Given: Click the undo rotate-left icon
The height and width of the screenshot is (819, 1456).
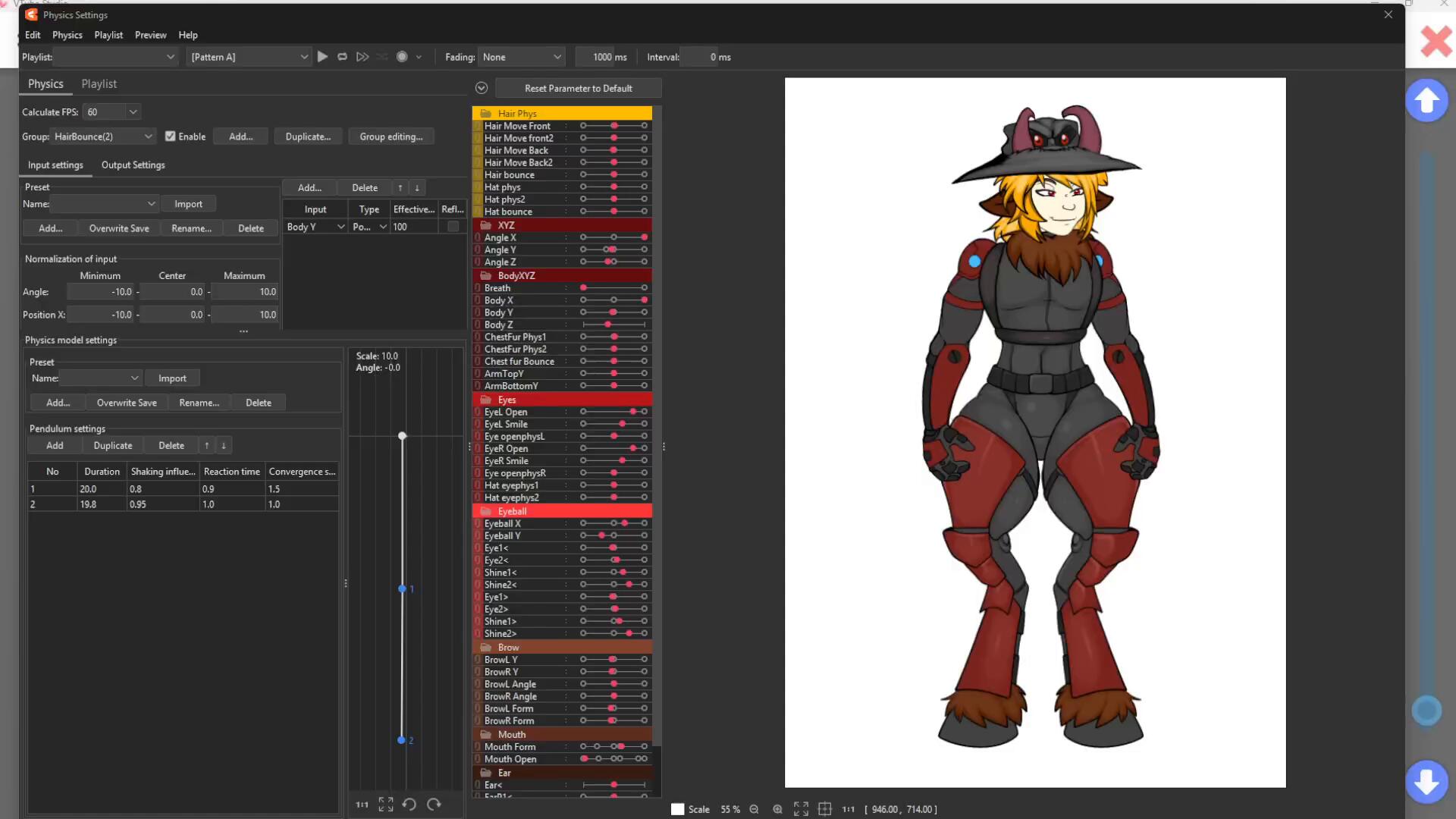Looking at the screenshot, I should 409,805.
